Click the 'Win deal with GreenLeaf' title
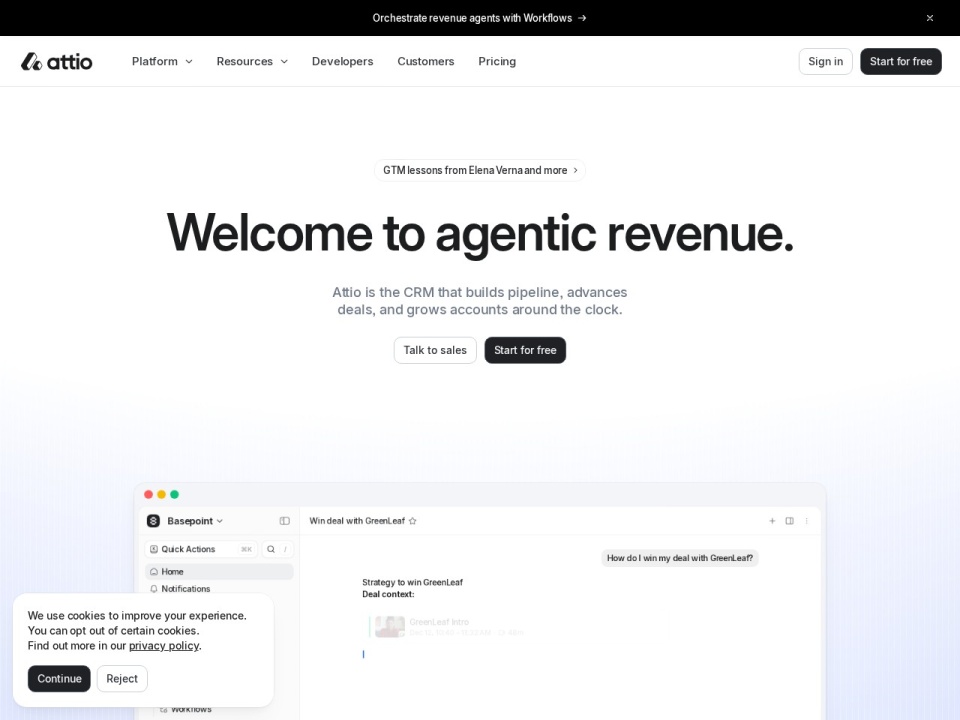The width and height of the screenshot is (960, 720). [x=357, y=521]
